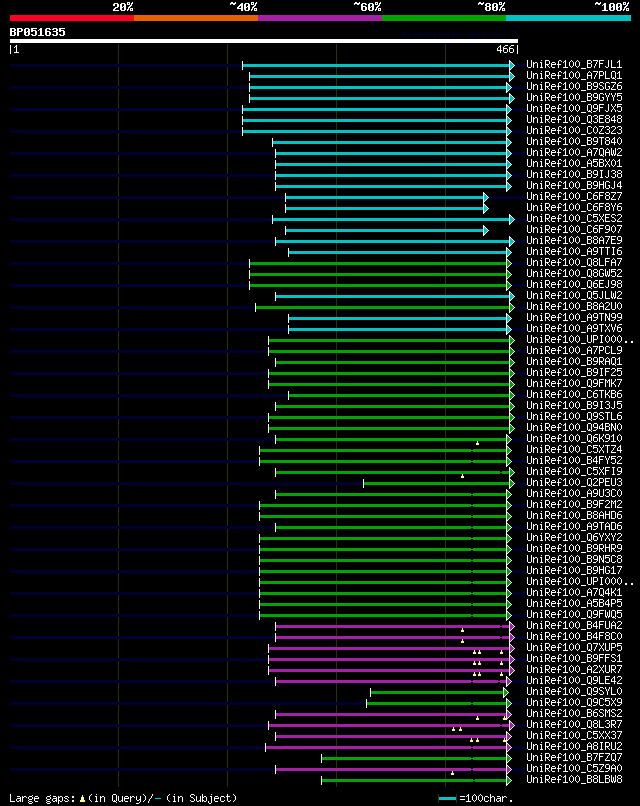Select hit UniRef100_Q6EJ98
640x806 pixels.
[x=574, y=284]
